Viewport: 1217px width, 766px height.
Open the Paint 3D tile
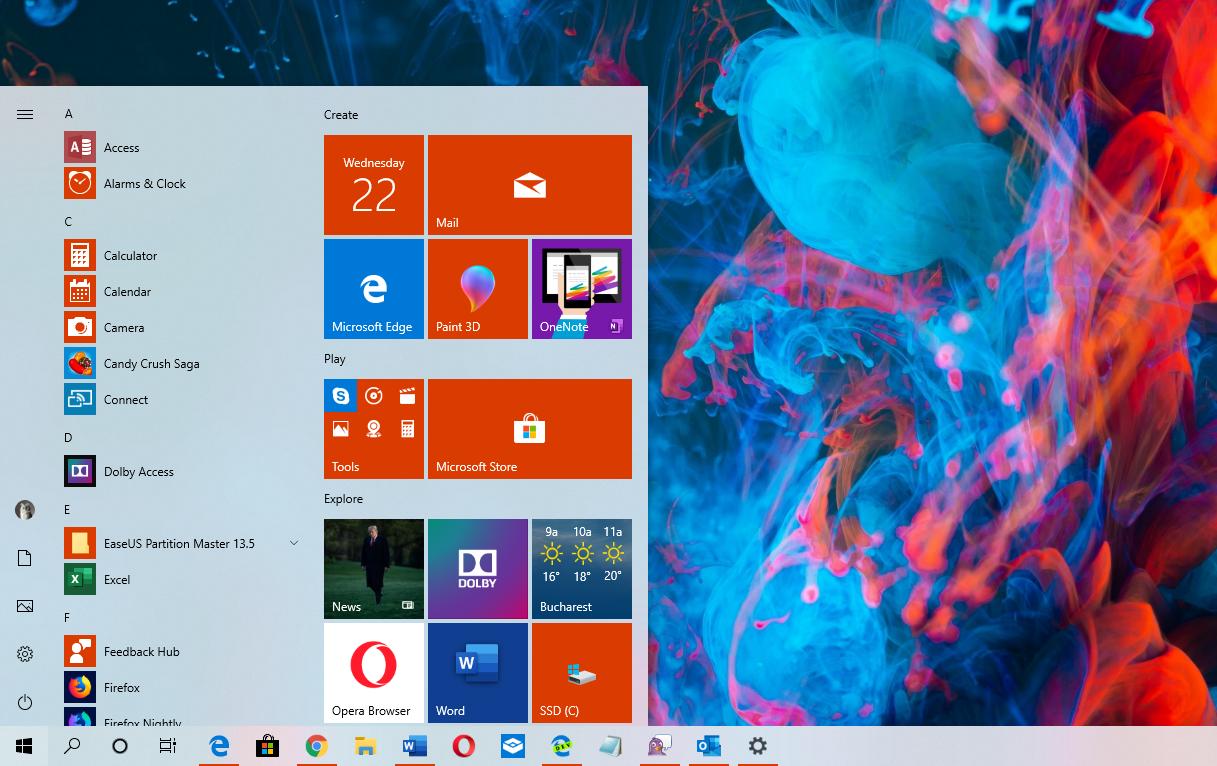coord(478,289)
